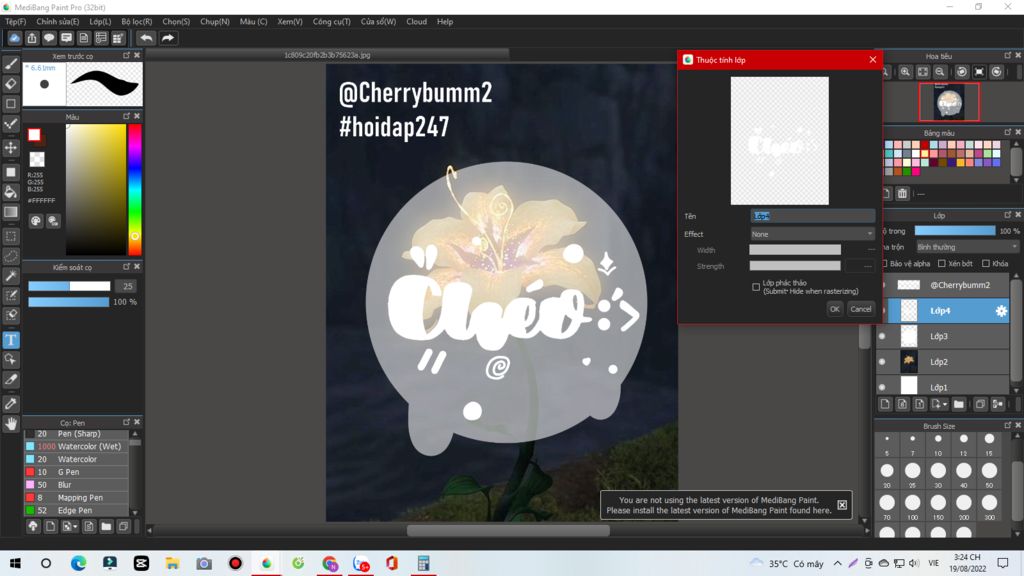The width and height of the screenshot is (1024, 576).
Task: Select the Watercolor (Wet) brush
Action: point(77,447)
